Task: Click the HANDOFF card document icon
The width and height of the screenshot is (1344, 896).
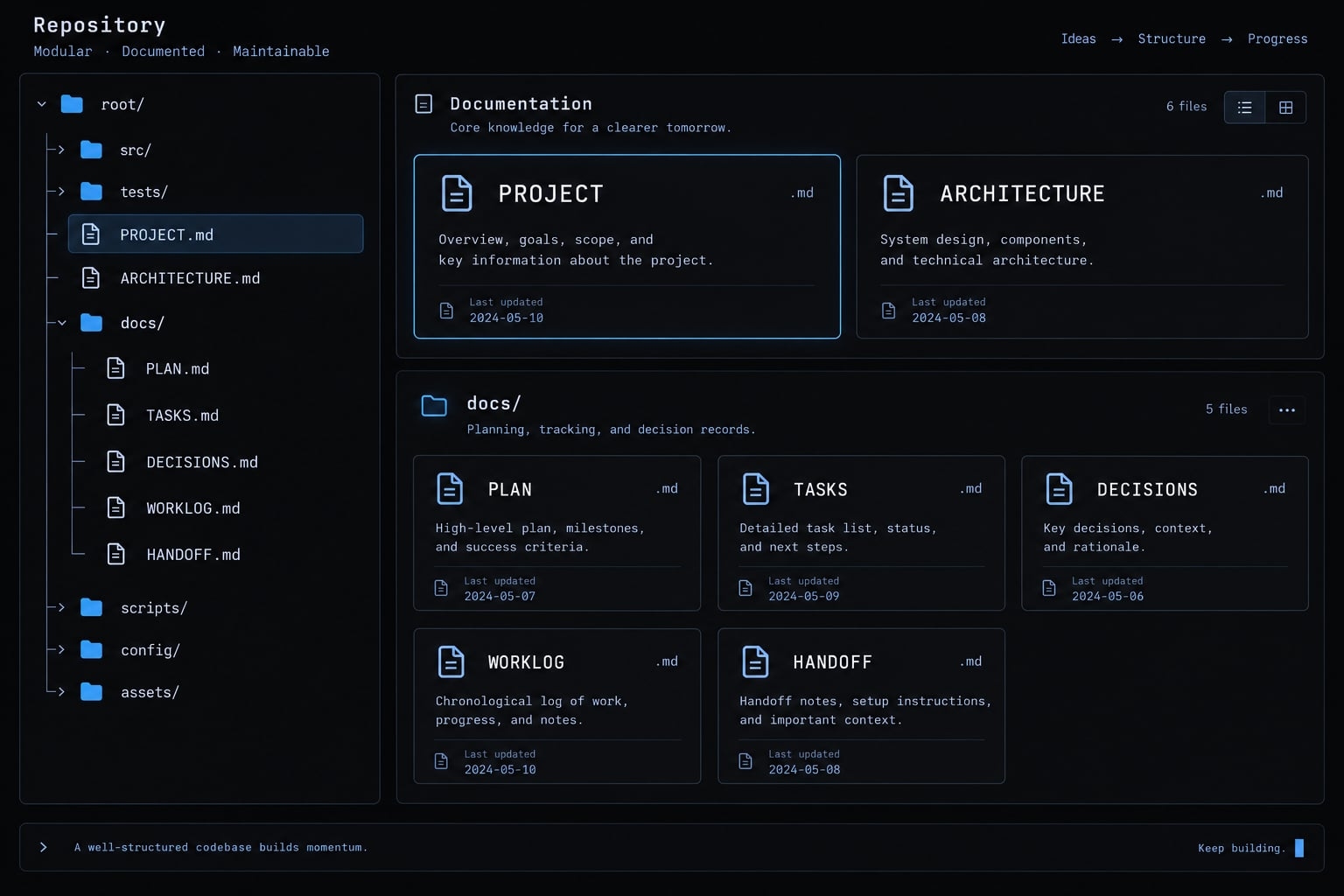Action: (755, 661)
